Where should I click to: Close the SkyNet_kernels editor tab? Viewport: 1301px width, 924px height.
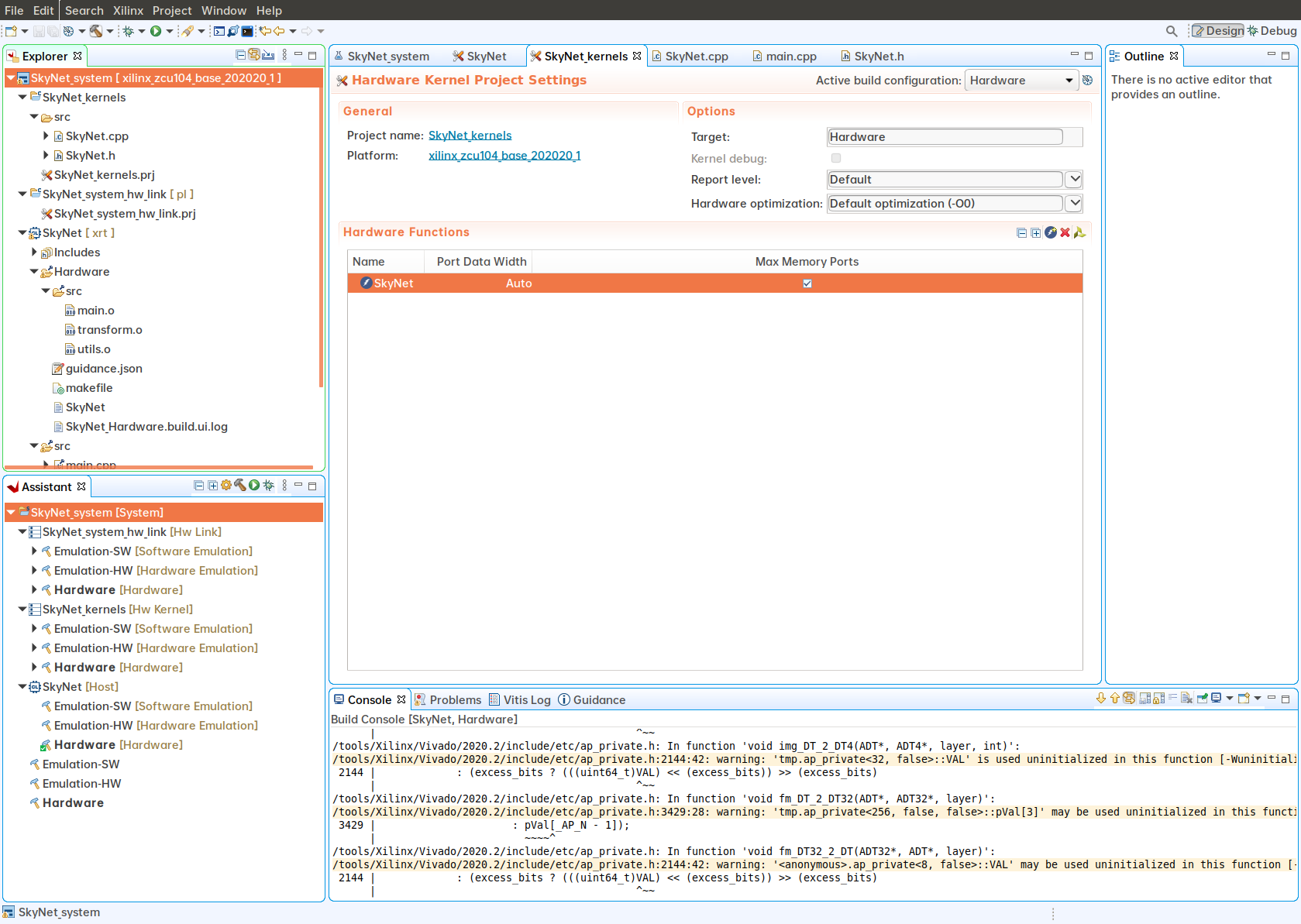(x=637, y=56)
